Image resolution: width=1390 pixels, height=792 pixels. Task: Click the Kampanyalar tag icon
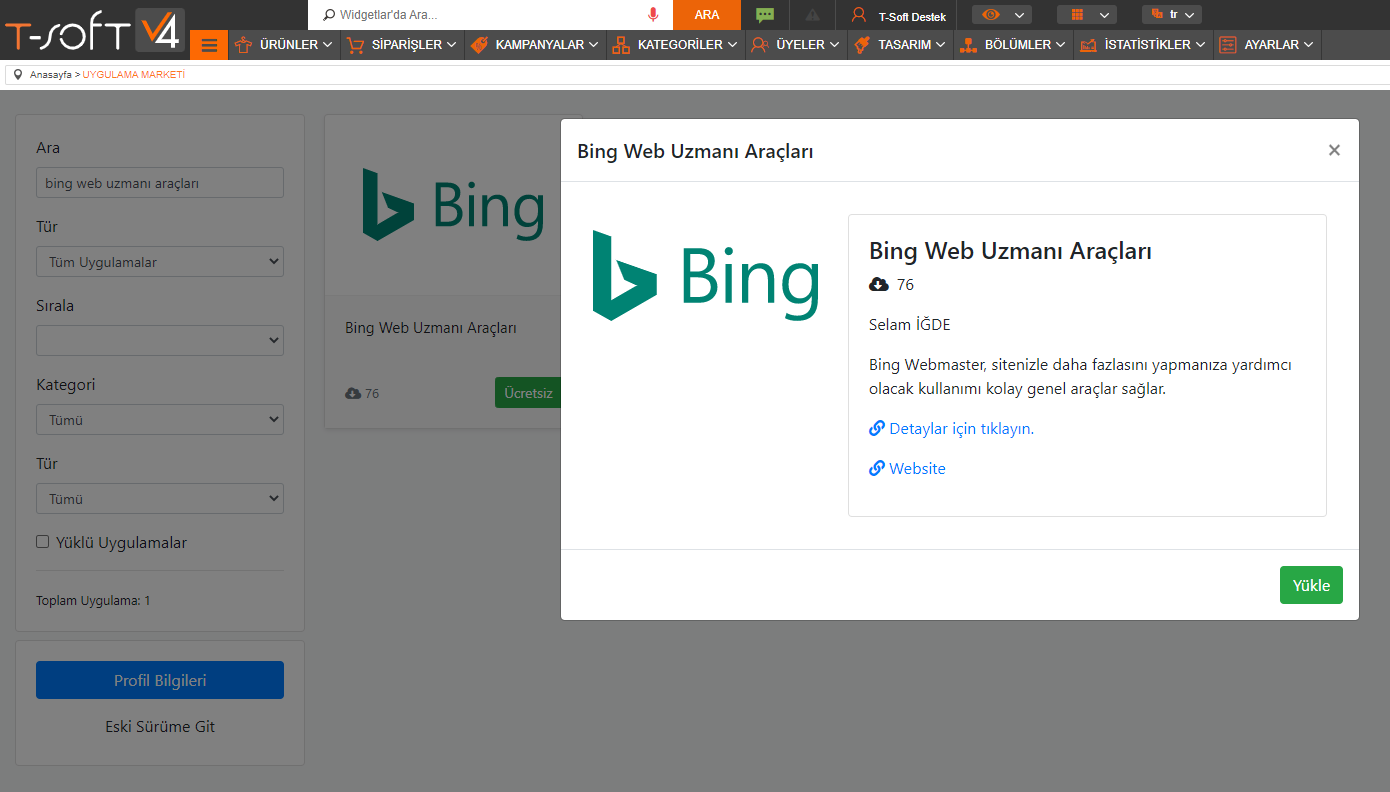tap(479, 45)
